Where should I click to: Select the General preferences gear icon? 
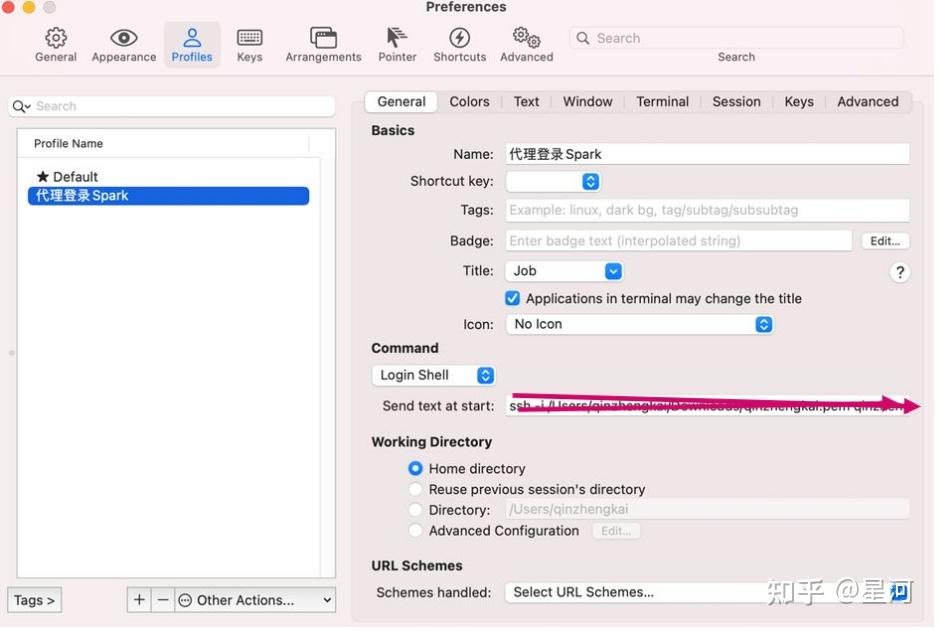[x=55, y=44]
